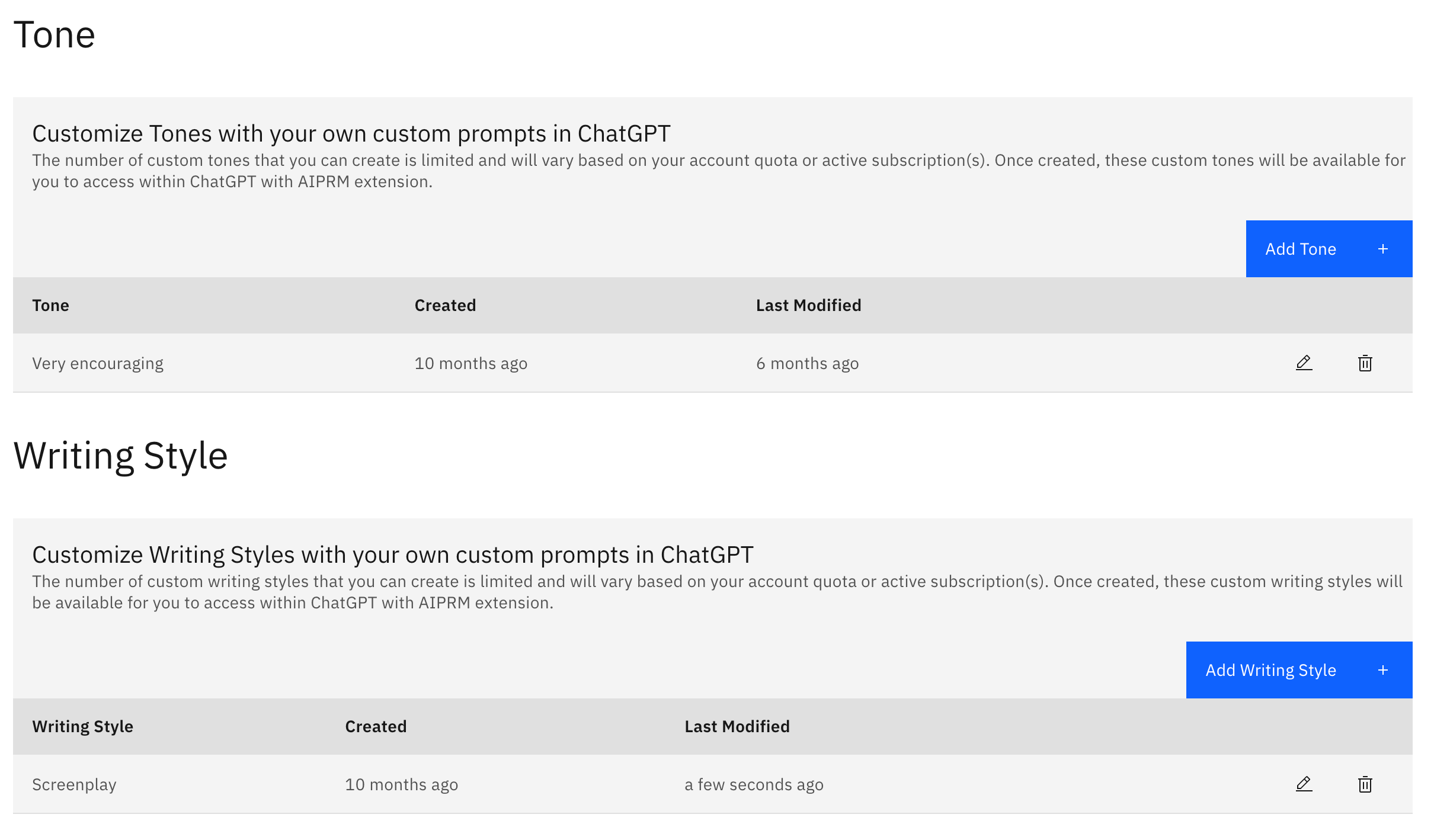Click the plus icon on Add Tone
This screenshot has height=840, width=1434.
pos(1383,249)
